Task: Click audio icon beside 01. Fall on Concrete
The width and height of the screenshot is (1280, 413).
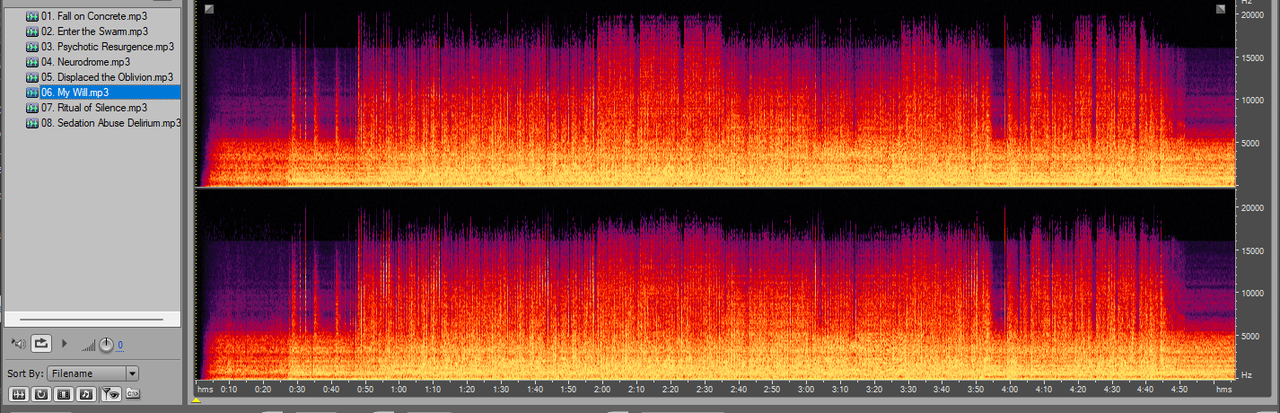Action: 31,17
